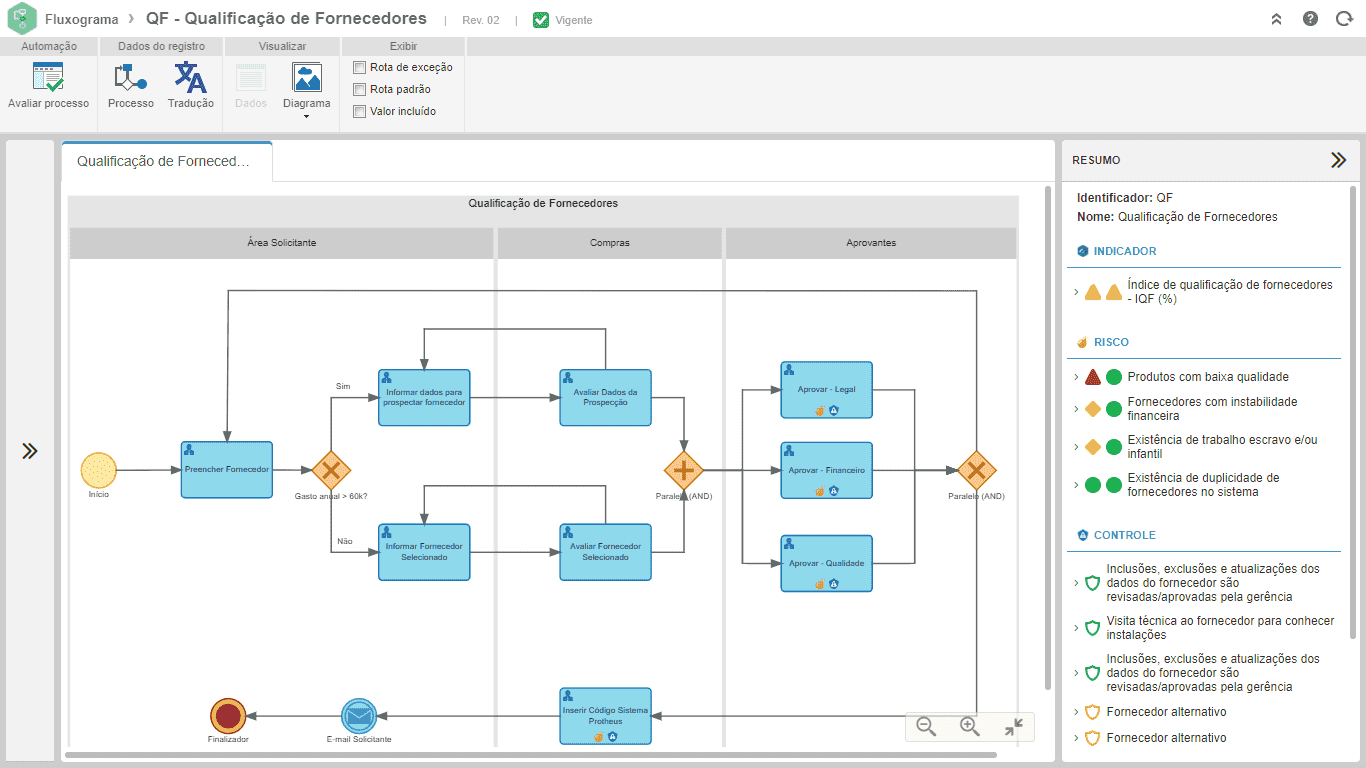1366x768 pixels.
Task: Click the Avaliar Fornecedor Selecionado task
Action: click(605, 552)
